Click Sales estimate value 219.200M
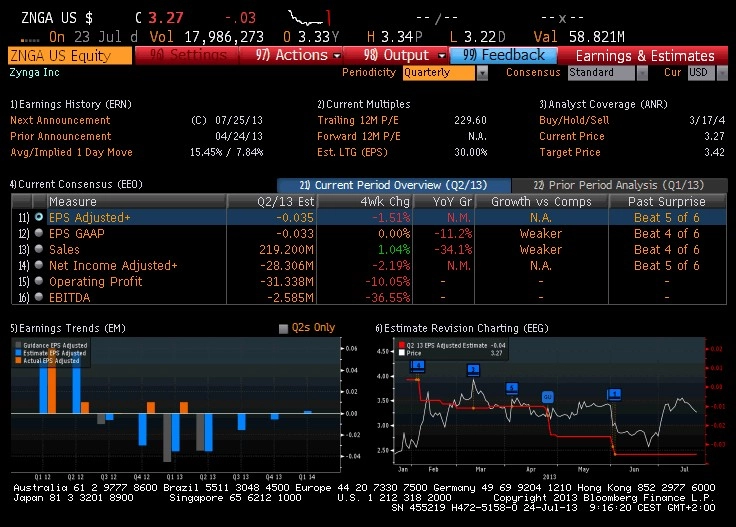 coord(286,249)
